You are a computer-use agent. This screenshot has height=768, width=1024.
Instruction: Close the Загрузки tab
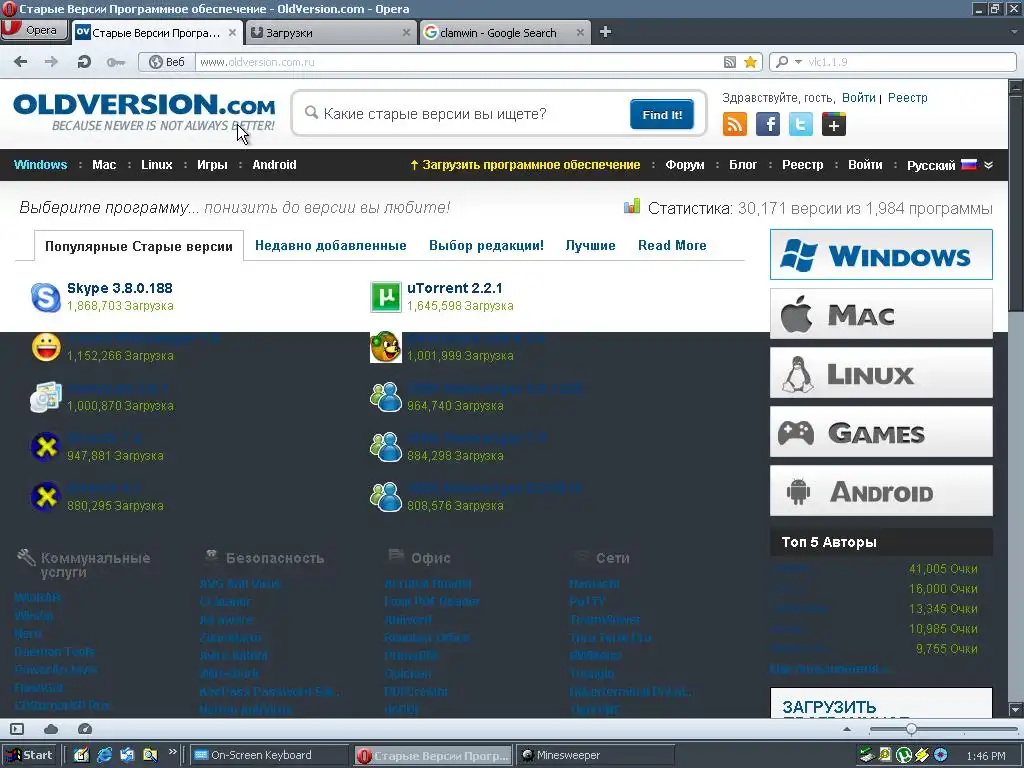406,33
